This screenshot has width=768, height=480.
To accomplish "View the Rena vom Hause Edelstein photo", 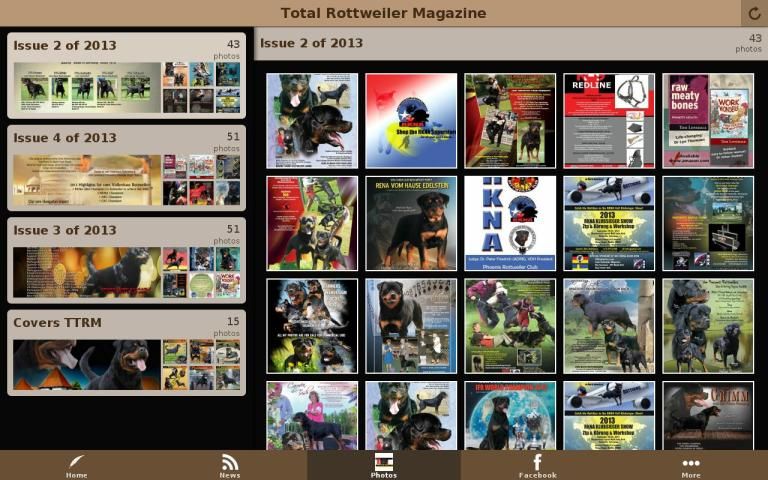I will (411, 223).
